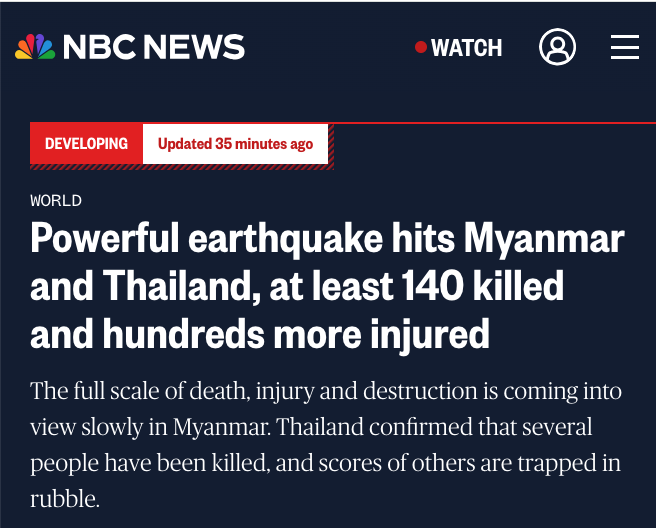This screenshot has width=656, height=528.
Task: Open the WATCH live stream link
Action: [x=466, y=47]
